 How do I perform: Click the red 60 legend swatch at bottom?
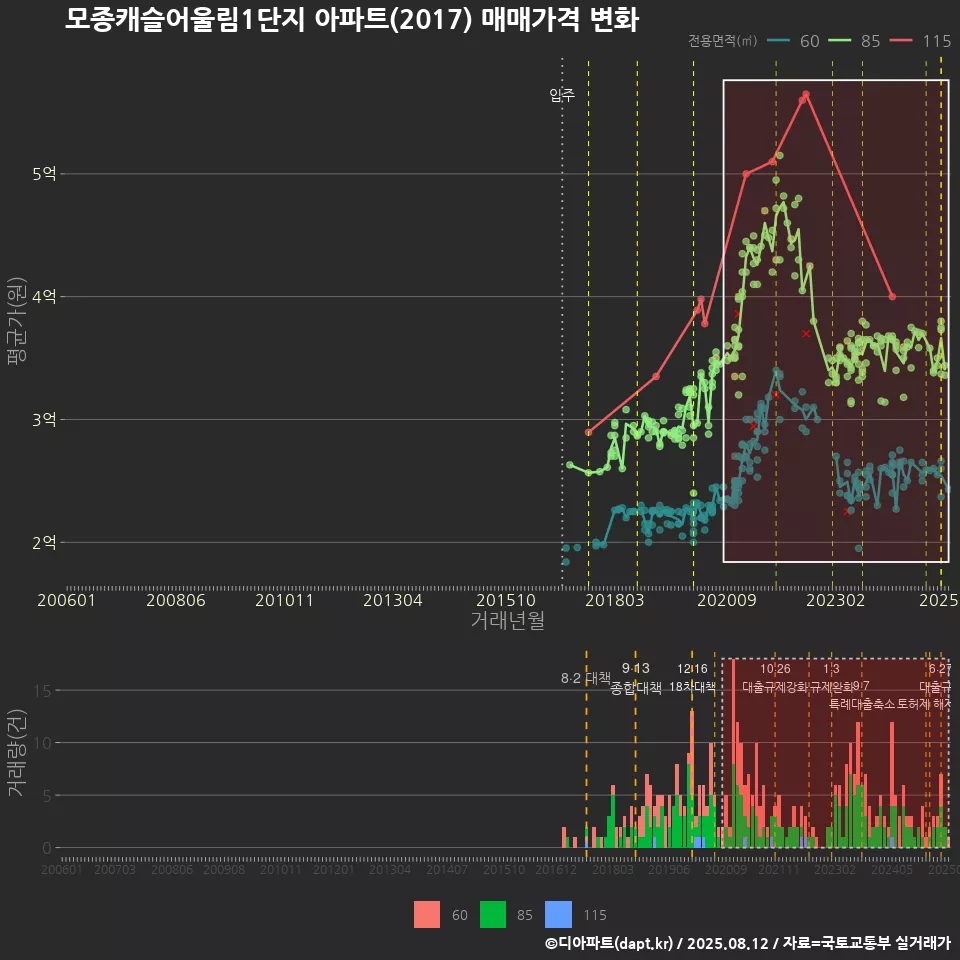pyautogui.click(x=427, y=914)
